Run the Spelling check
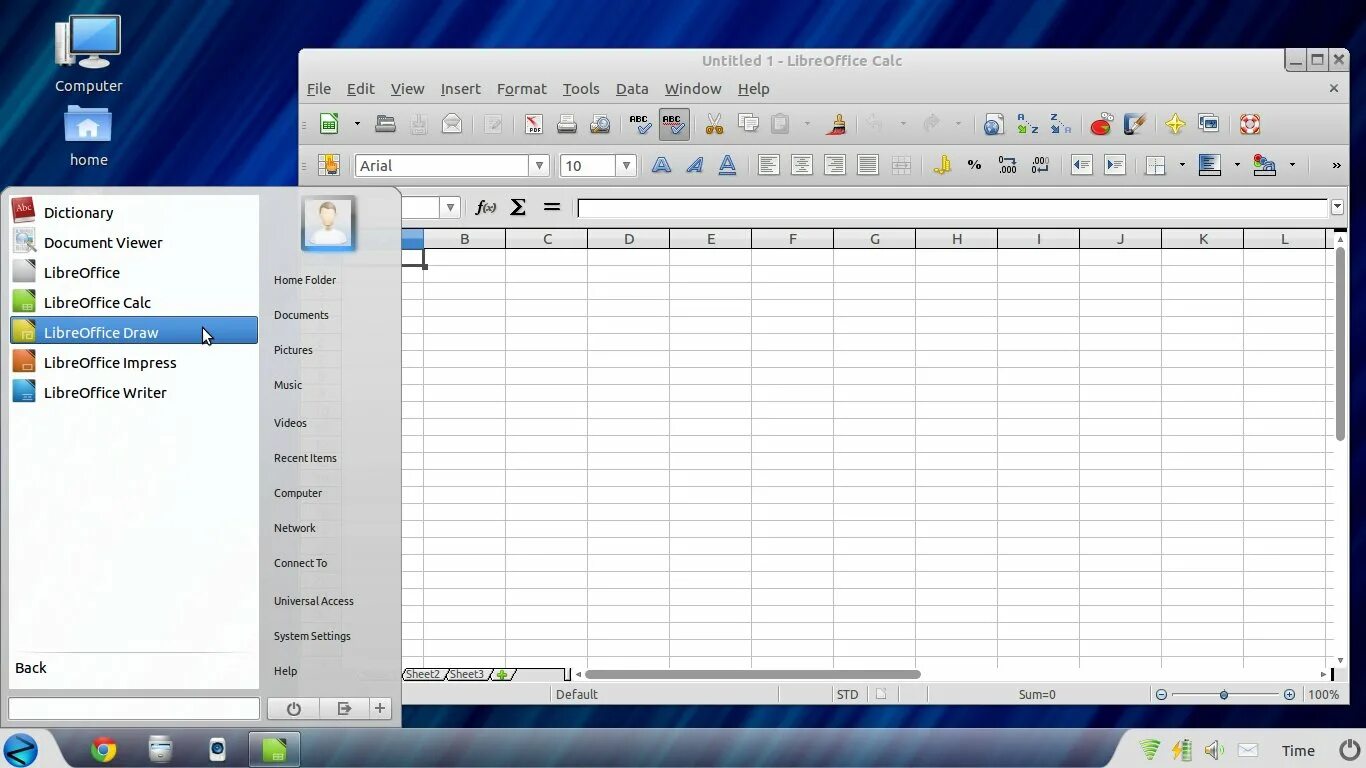This screenshot has height=768, width=1366. click(640, 124)
